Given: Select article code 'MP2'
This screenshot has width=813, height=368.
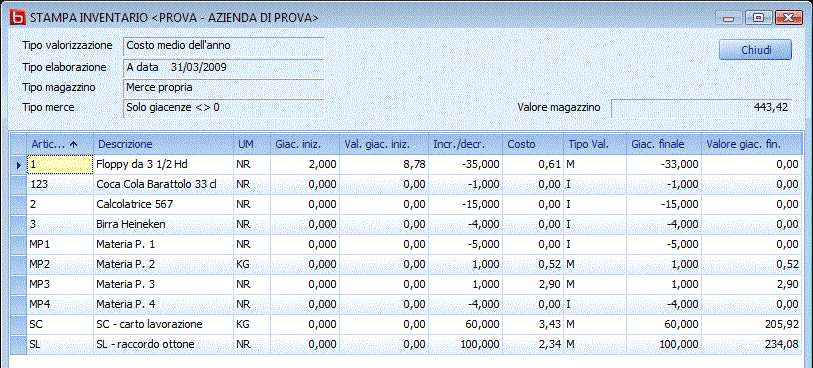Looking at the screenshot, I should 60,264.
